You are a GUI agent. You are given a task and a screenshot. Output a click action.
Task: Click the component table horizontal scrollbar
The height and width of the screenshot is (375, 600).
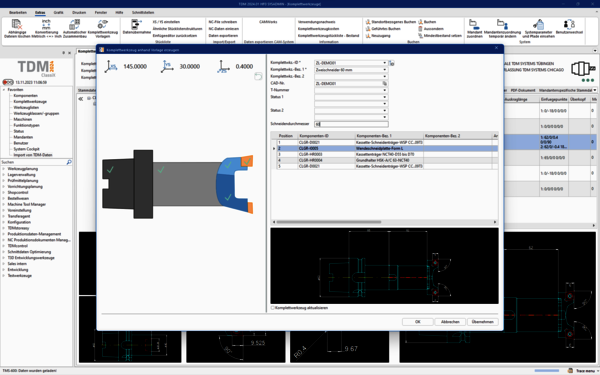point(385,222)
